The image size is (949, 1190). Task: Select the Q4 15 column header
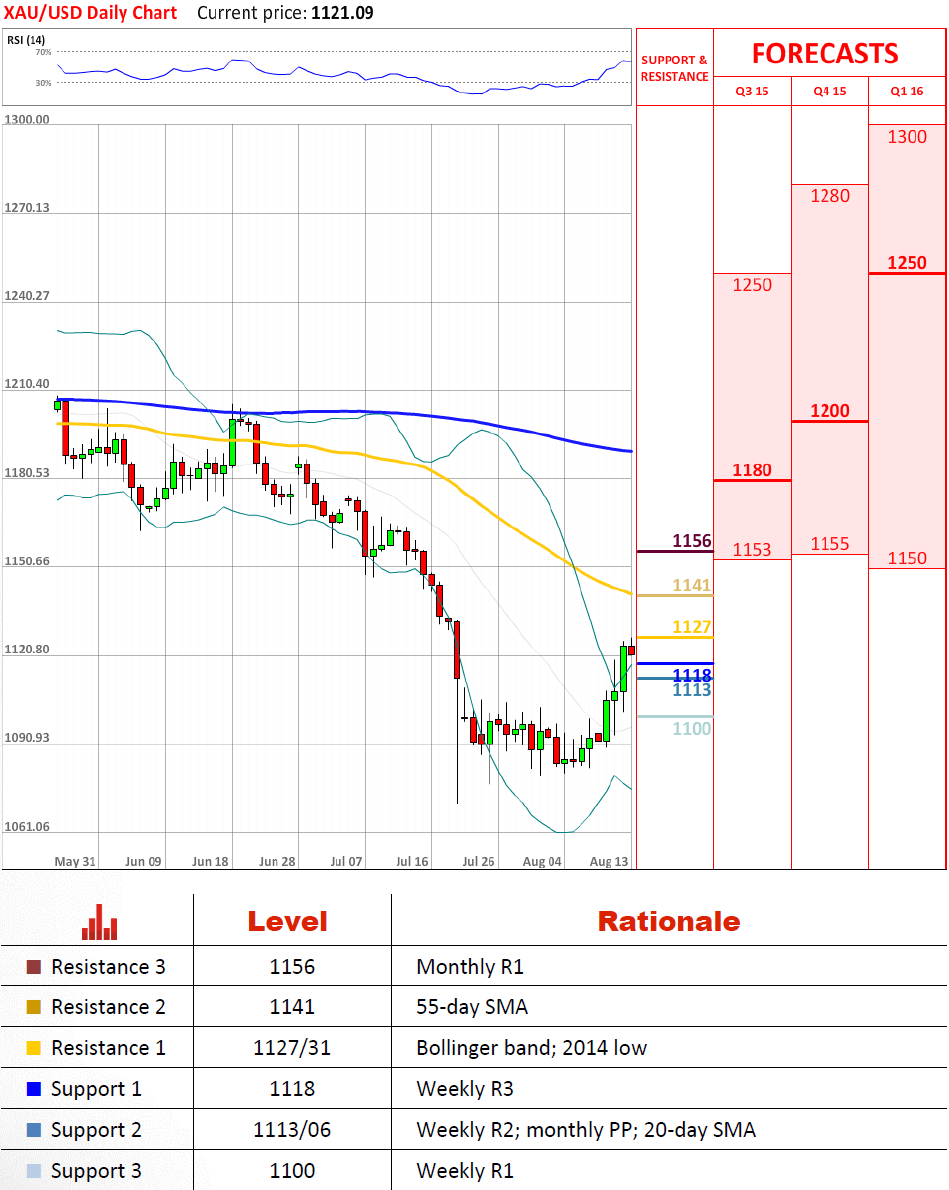pos(830,91)
